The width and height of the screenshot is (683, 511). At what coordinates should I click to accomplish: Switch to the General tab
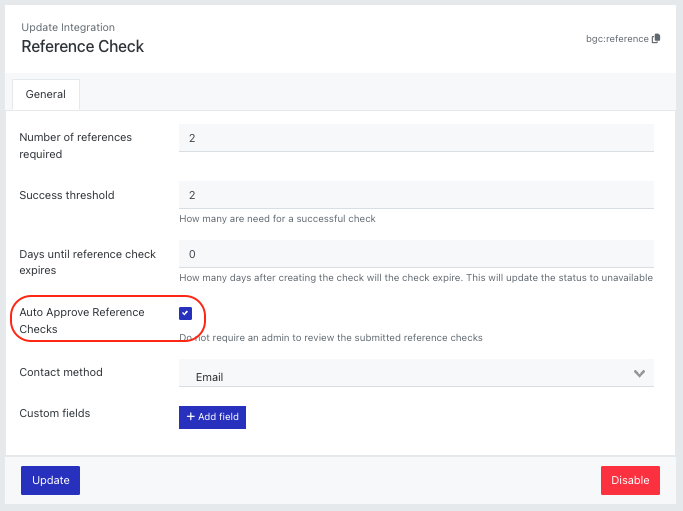[46, 94]
